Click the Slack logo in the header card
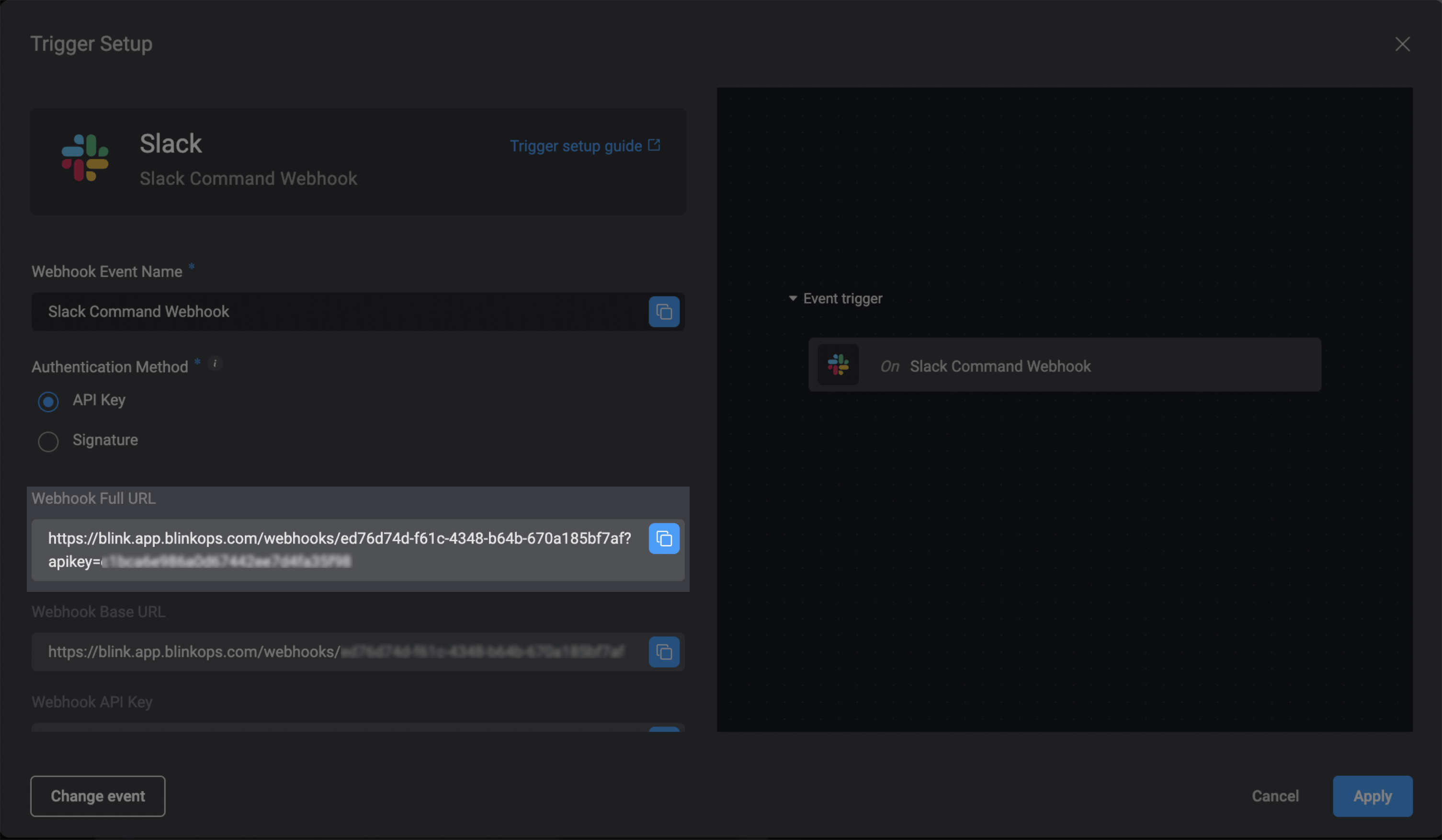The width and height of the screenshot is (1442, 840). pyautogui.click(x=85, y=158)
